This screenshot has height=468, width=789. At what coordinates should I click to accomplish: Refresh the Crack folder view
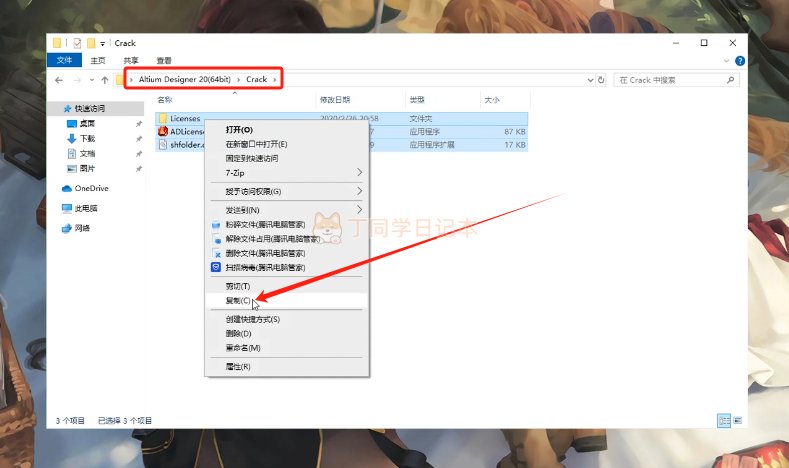[x=601, y=80]
